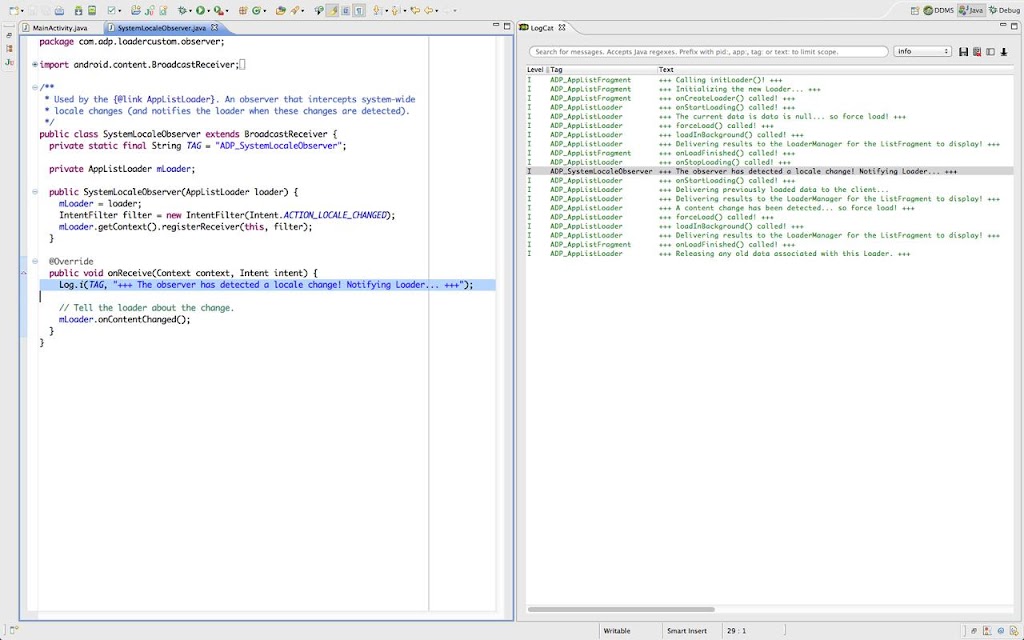Viewport: 1024px width, 640px height.
Task: Switch to the Debug perspective
Action: click(1003, 10)
